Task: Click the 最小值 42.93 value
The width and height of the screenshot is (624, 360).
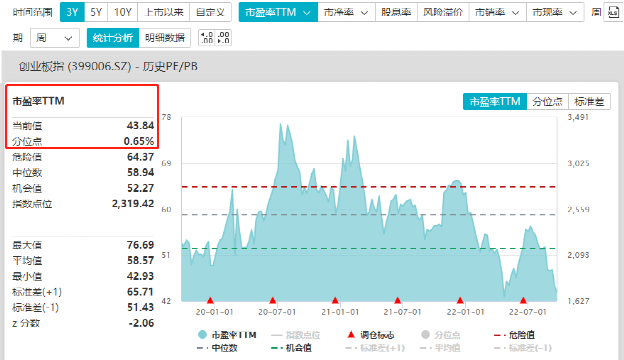Action: coord(140,276)
